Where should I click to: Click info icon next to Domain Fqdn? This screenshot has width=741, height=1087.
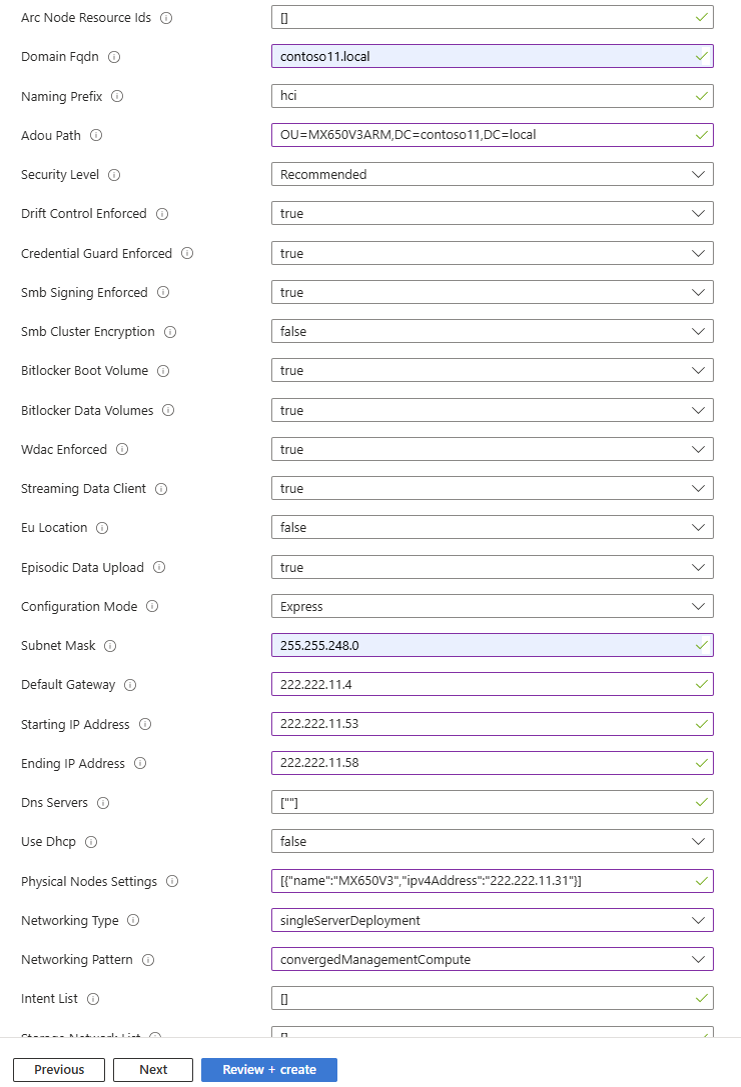[114, 57]
